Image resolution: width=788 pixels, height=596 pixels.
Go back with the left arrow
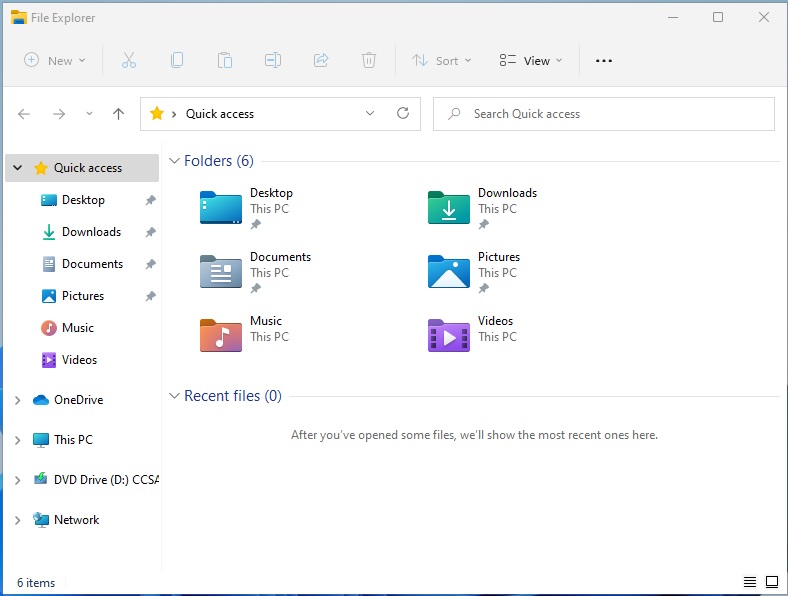pyautogui.click(x=24, y=114)
